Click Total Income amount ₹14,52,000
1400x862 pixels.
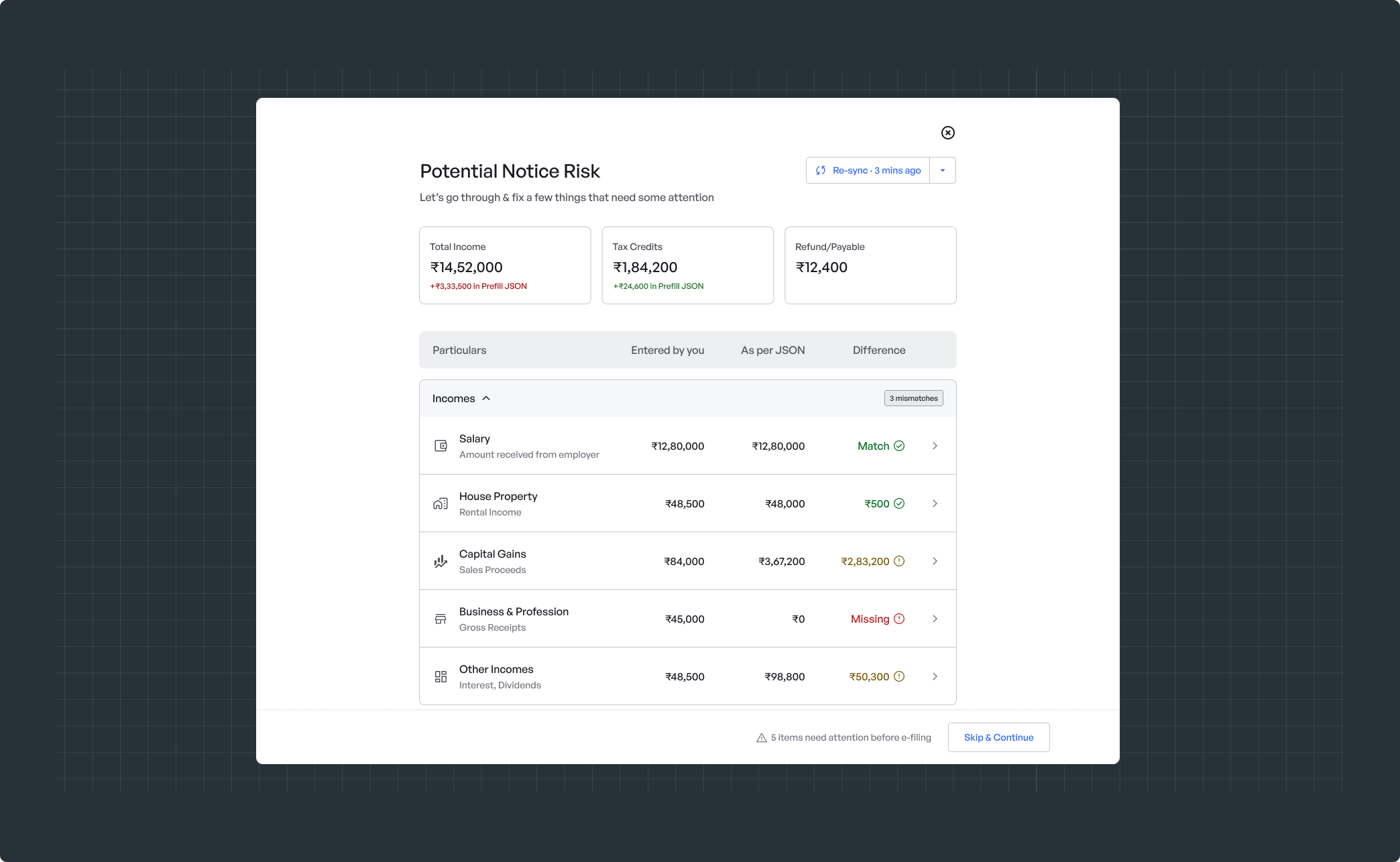click(x=466, y=267)
